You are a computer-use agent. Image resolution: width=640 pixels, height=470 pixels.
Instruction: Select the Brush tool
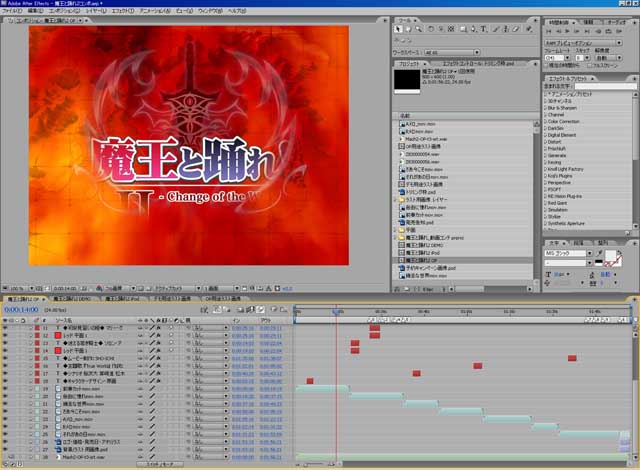coord(496,29)
